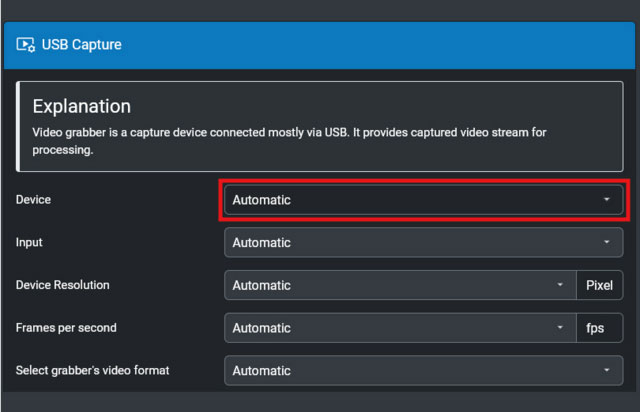Click the Device field label
Screen dimensions: 640x412
[33, 200]
